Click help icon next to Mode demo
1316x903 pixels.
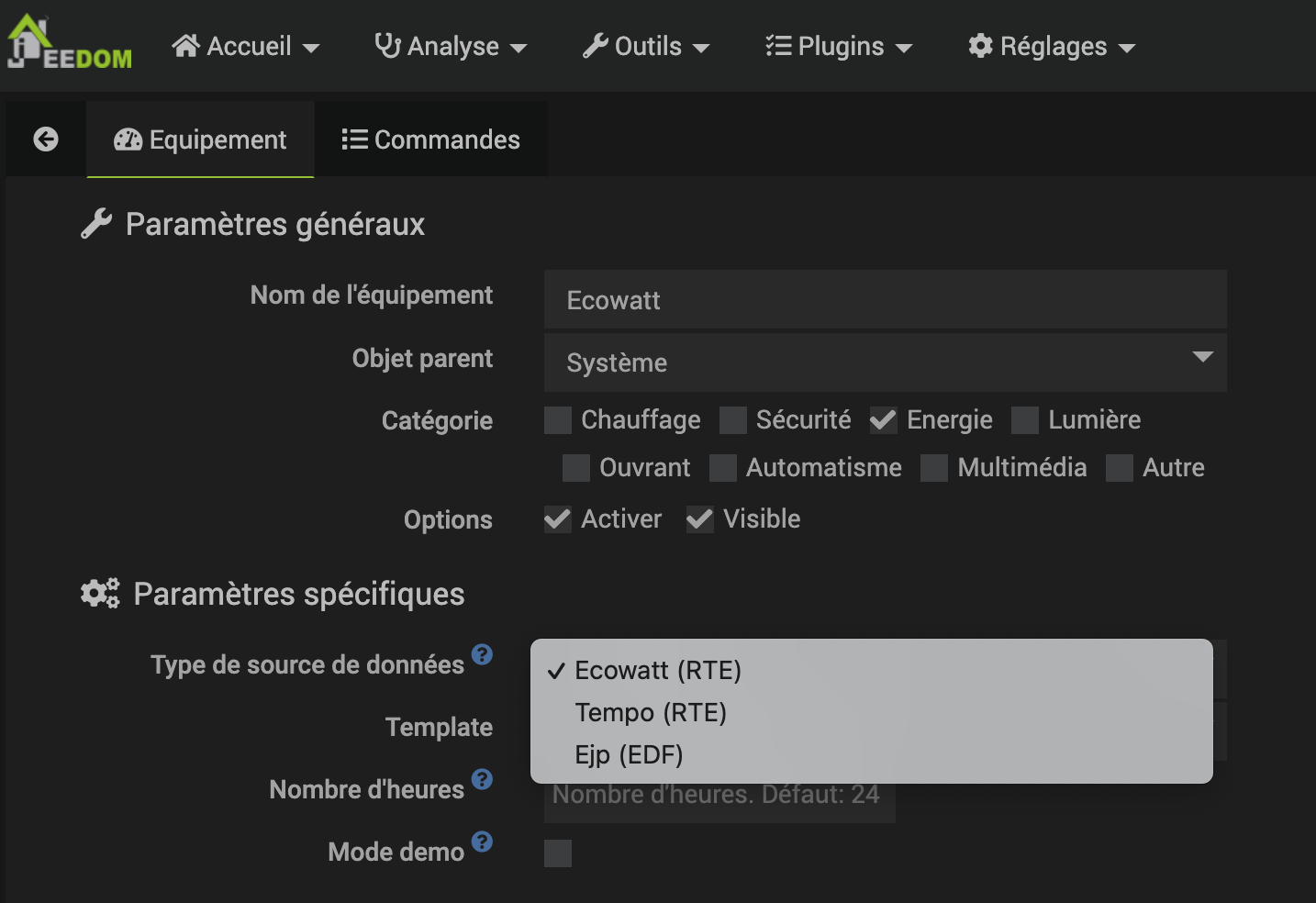[x=482, y=842]
